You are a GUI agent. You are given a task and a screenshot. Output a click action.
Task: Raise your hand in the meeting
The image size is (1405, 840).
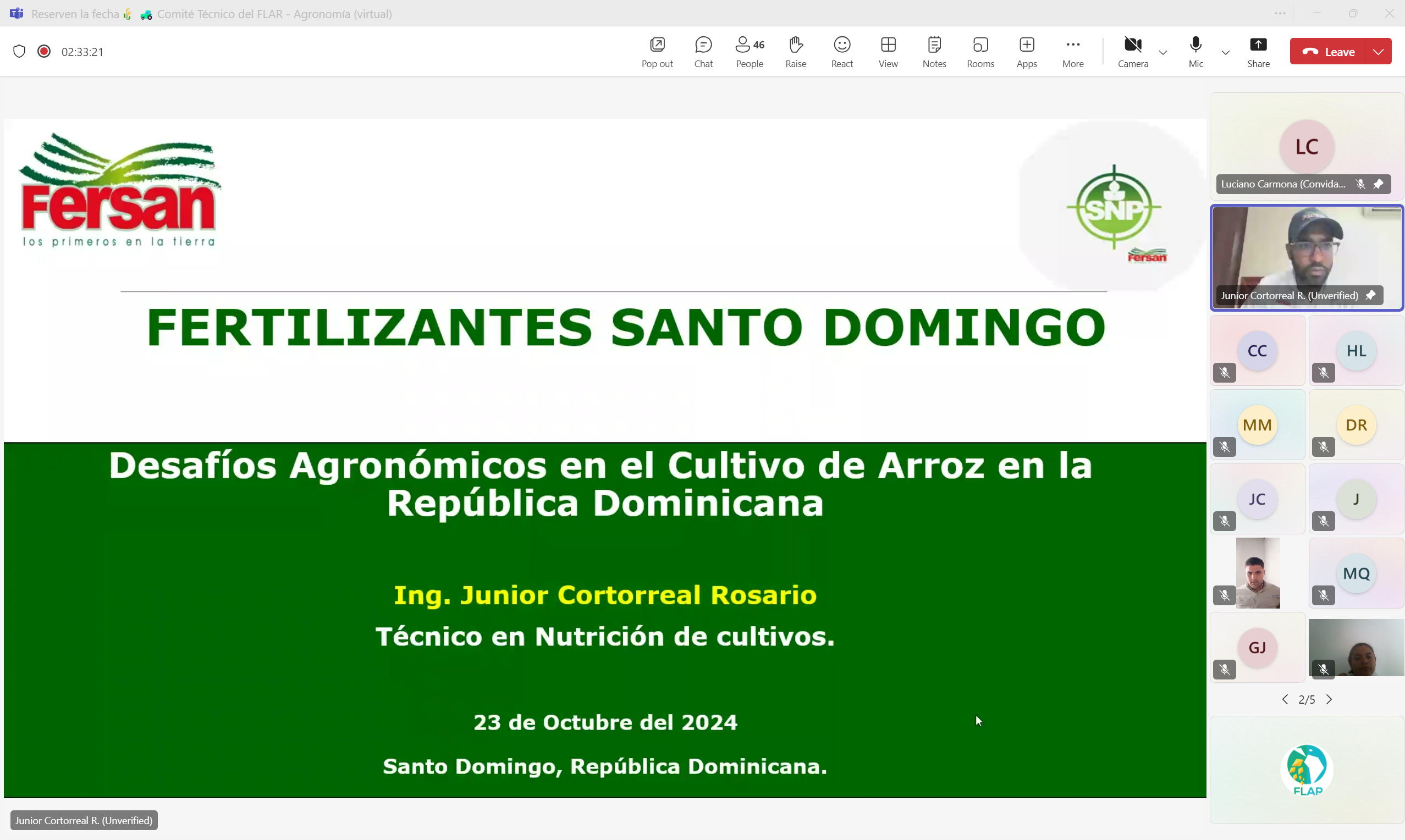tap(795, 52)
